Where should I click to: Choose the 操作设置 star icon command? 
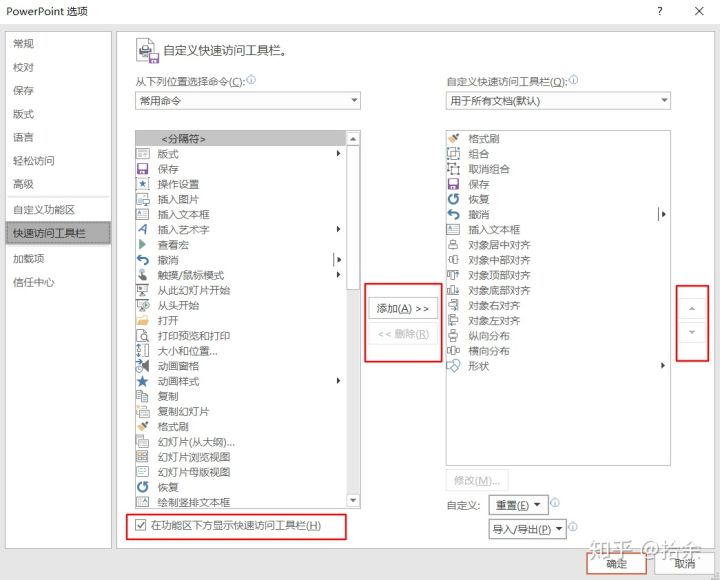pyautogui.click(x=143, y=184)
